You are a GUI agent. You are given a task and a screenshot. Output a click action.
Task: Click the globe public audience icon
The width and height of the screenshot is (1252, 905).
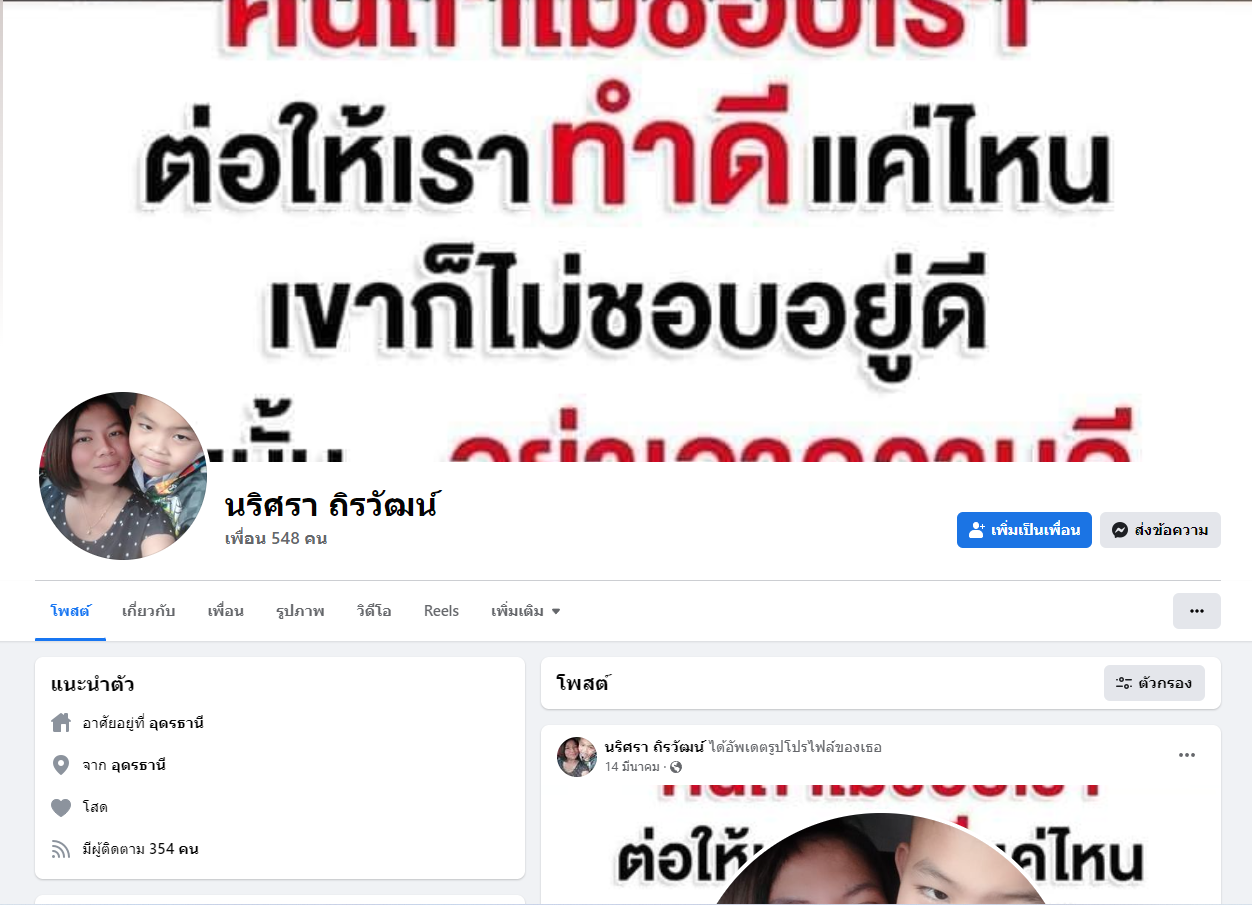pyautogui.click(x=676, y=767)
